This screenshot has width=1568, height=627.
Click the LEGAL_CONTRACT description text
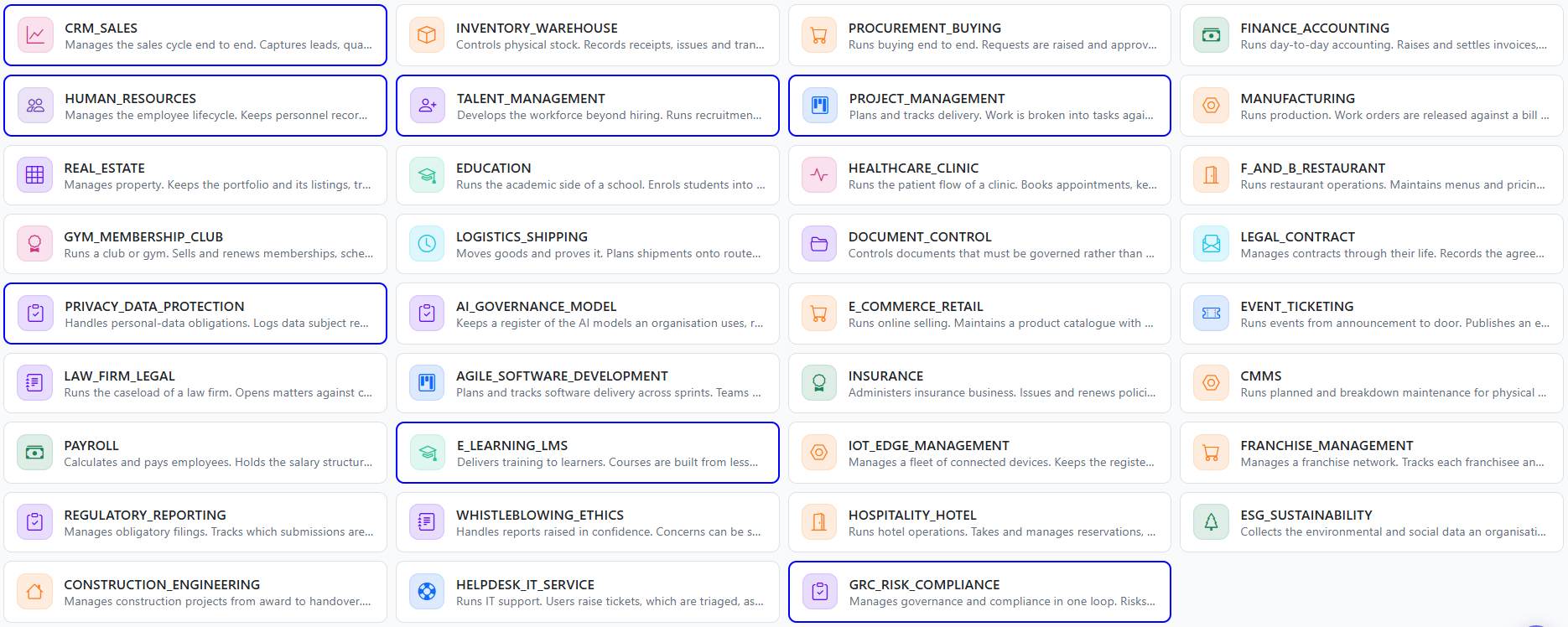coord(1393,253)
